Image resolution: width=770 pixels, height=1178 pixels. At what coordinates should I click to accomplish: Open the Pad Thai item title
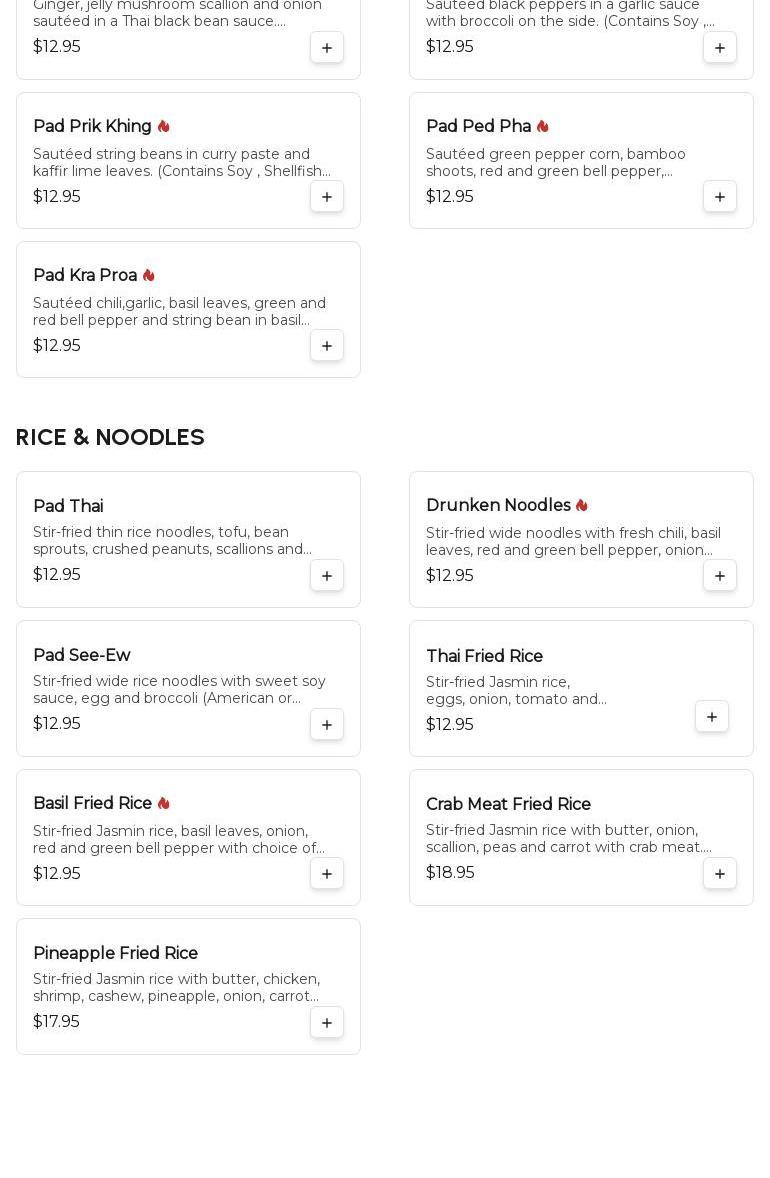[68, 506]
